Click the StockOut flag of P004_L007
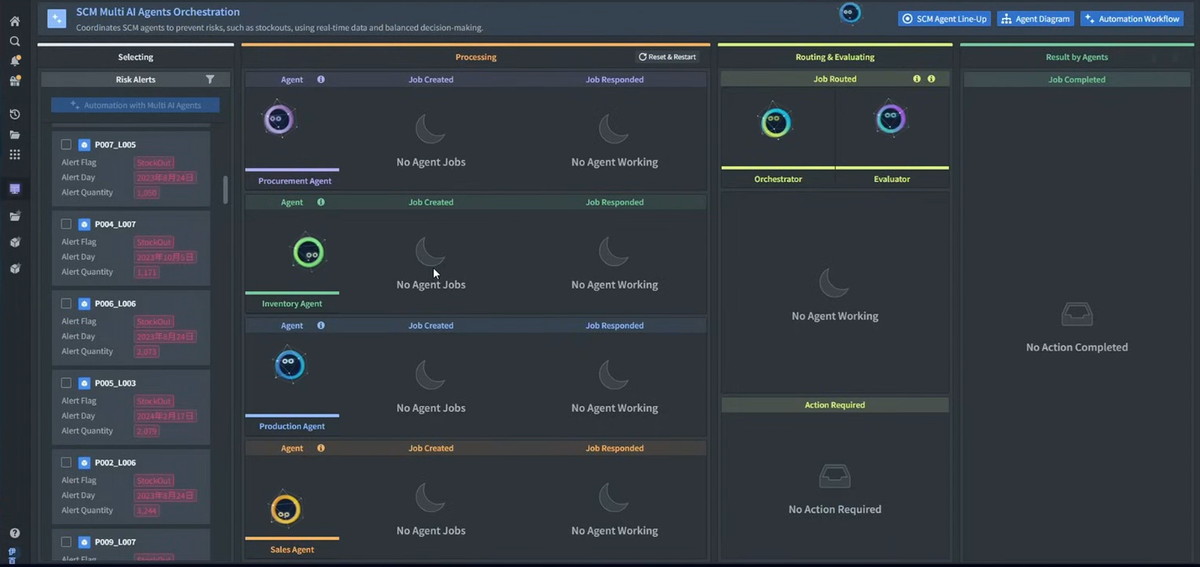 [x=154, y=242]
